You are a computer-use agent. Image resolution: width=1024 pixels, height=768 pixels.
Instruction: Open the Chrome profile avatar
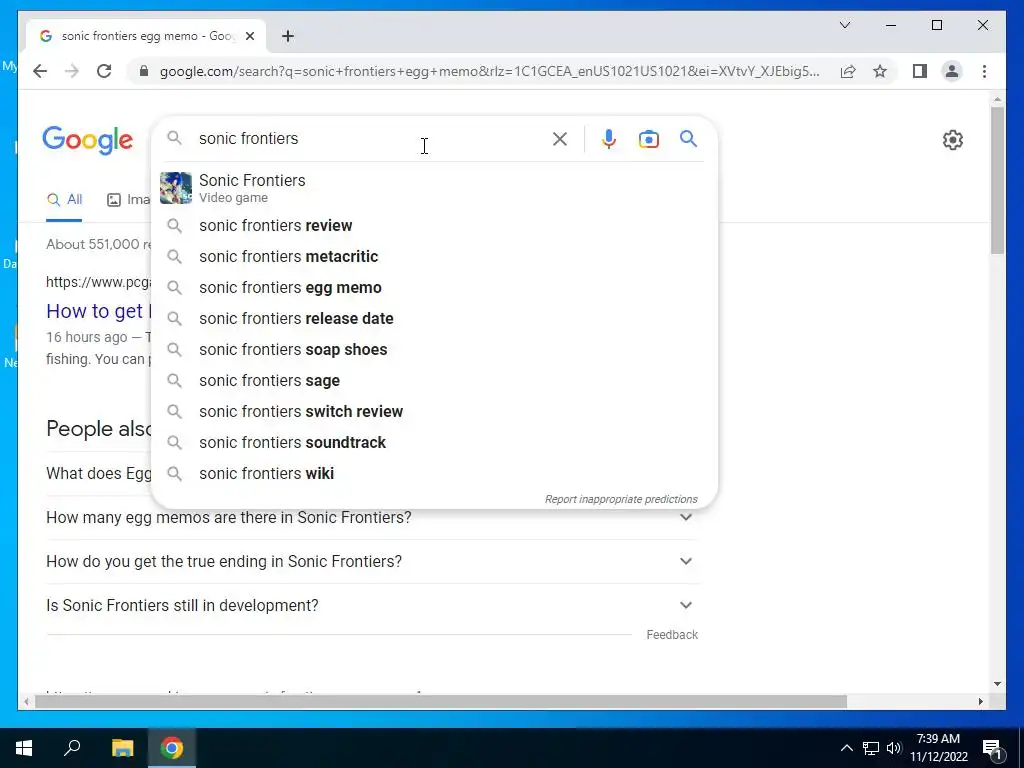pyautogui.click(x=952, y=71)
